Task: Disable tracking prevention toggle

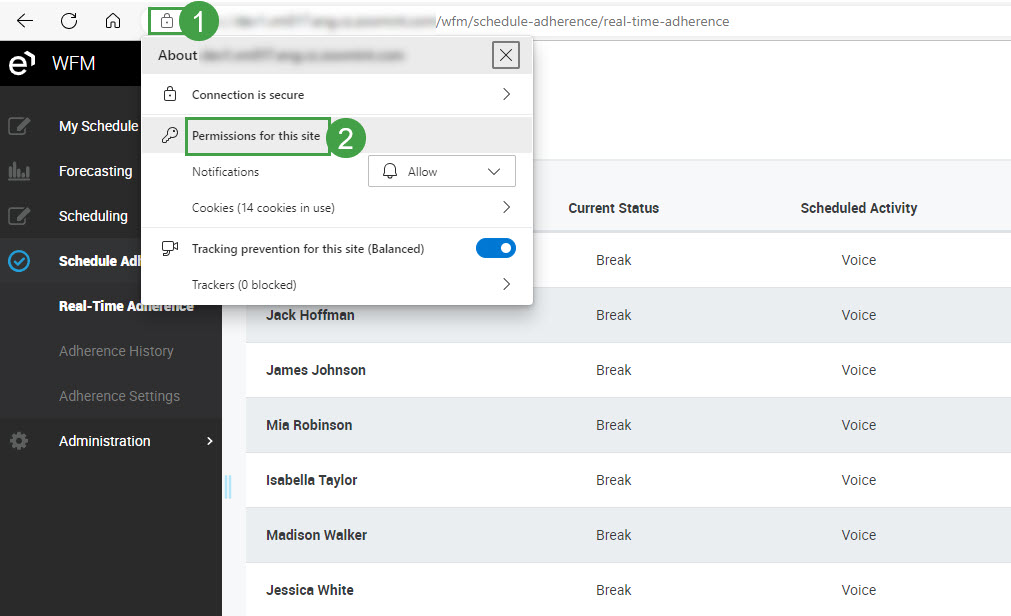Action: pyautogui.click(x=495, y=248)
